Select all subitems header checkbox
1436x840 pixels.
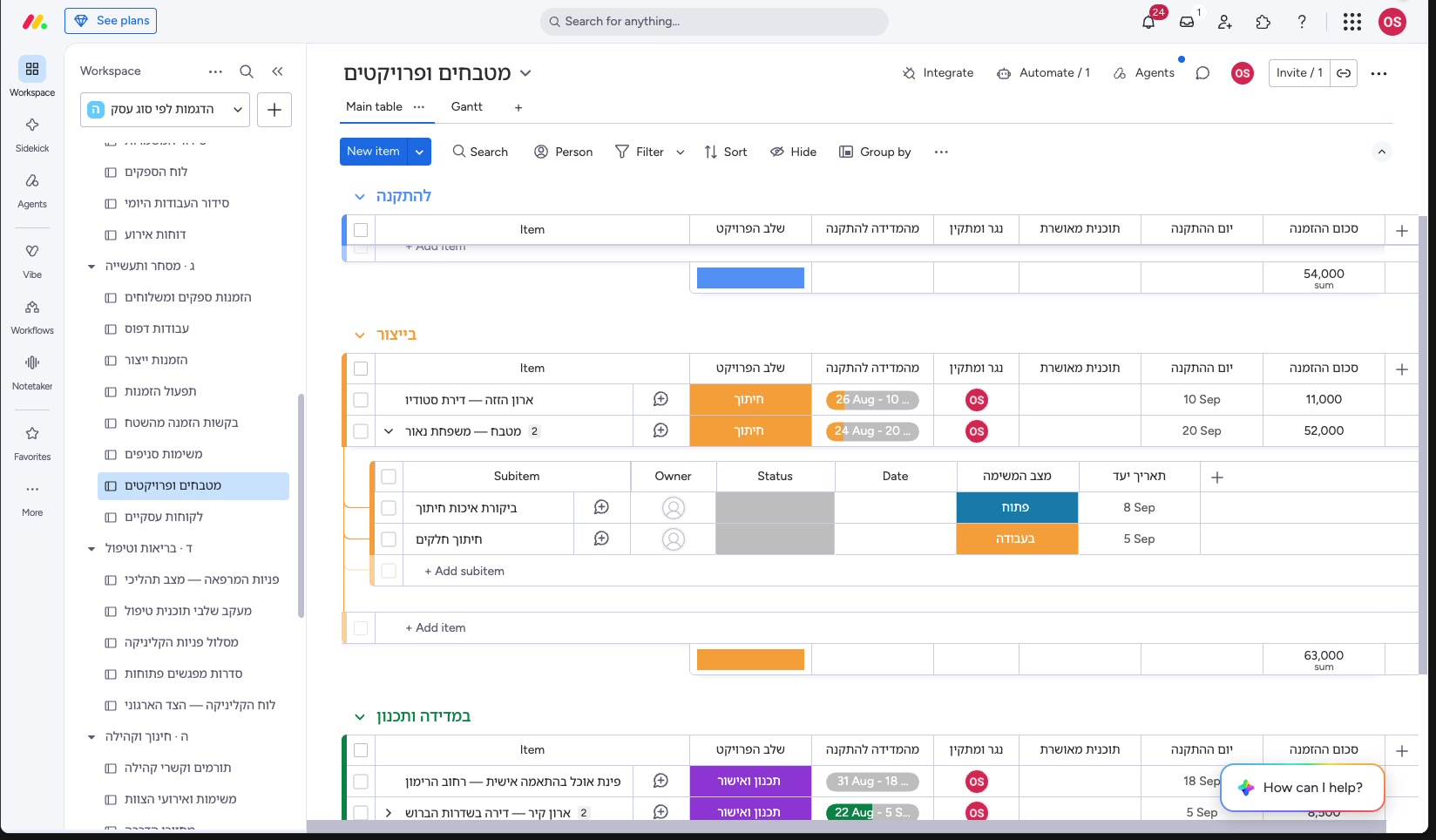[389, 477]
